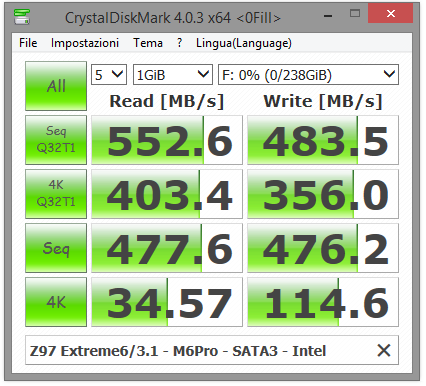The height and width of the screenshot is (386, 426).
Task: Expand the test count dropdown showing 5
Action: 109,74
